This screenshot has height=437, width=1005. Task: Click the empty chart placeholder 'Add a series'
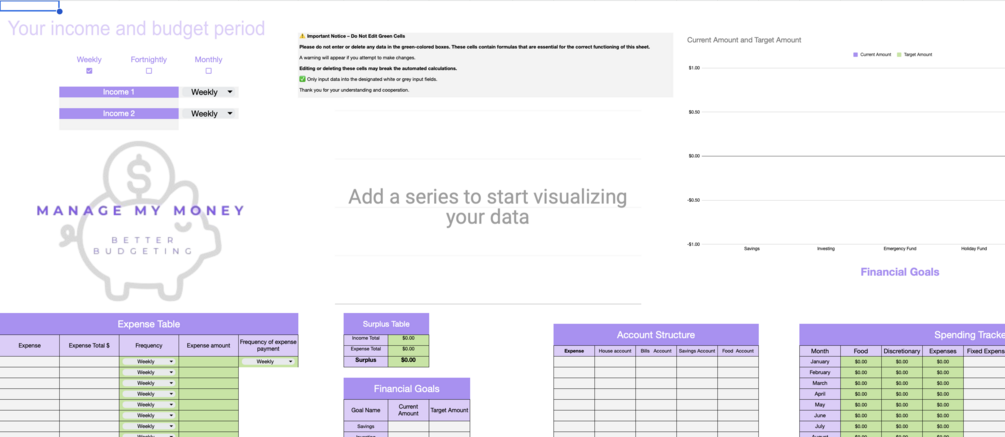[x=487, y=207]
